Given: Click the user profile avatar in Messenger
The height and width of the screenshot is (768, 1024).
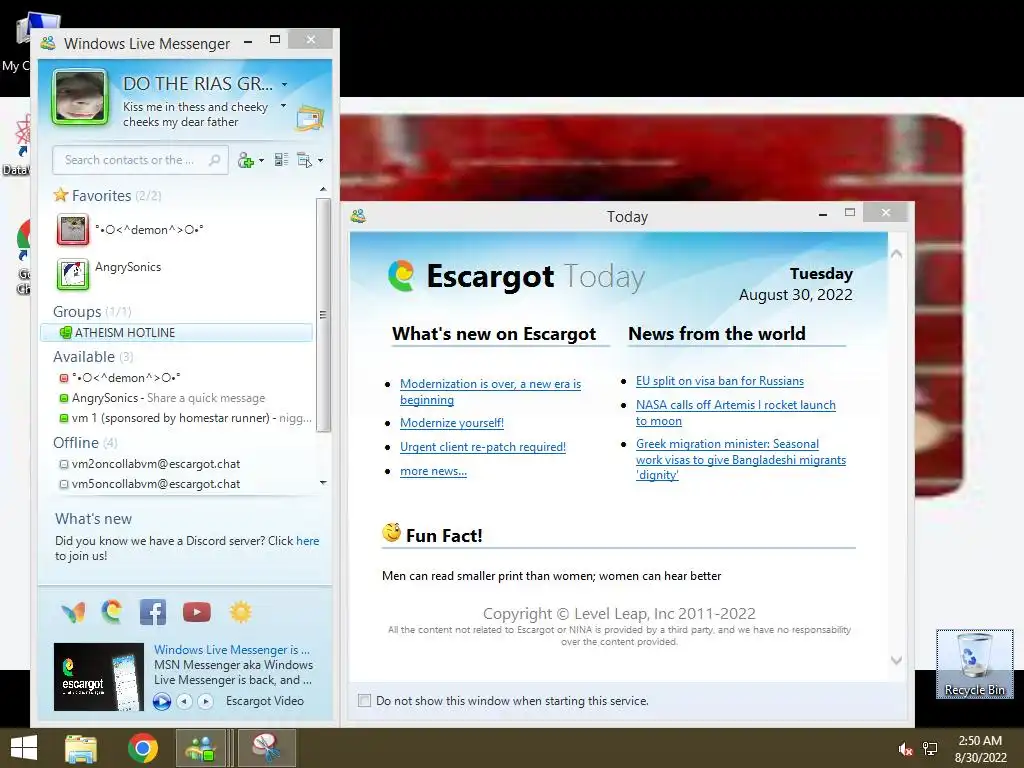Looking at the screenshot, I should pos(80,97).
